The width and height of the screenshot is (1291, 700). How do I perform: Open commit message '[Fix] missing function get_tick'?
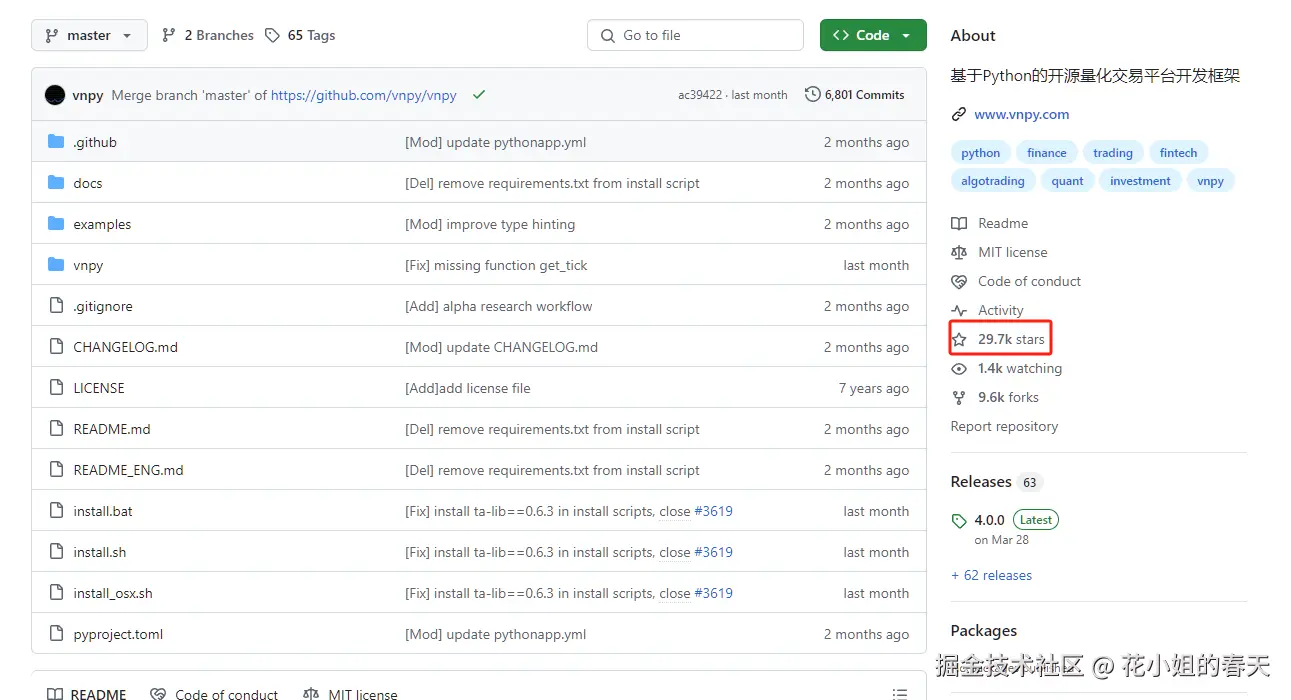pos(496,265)
